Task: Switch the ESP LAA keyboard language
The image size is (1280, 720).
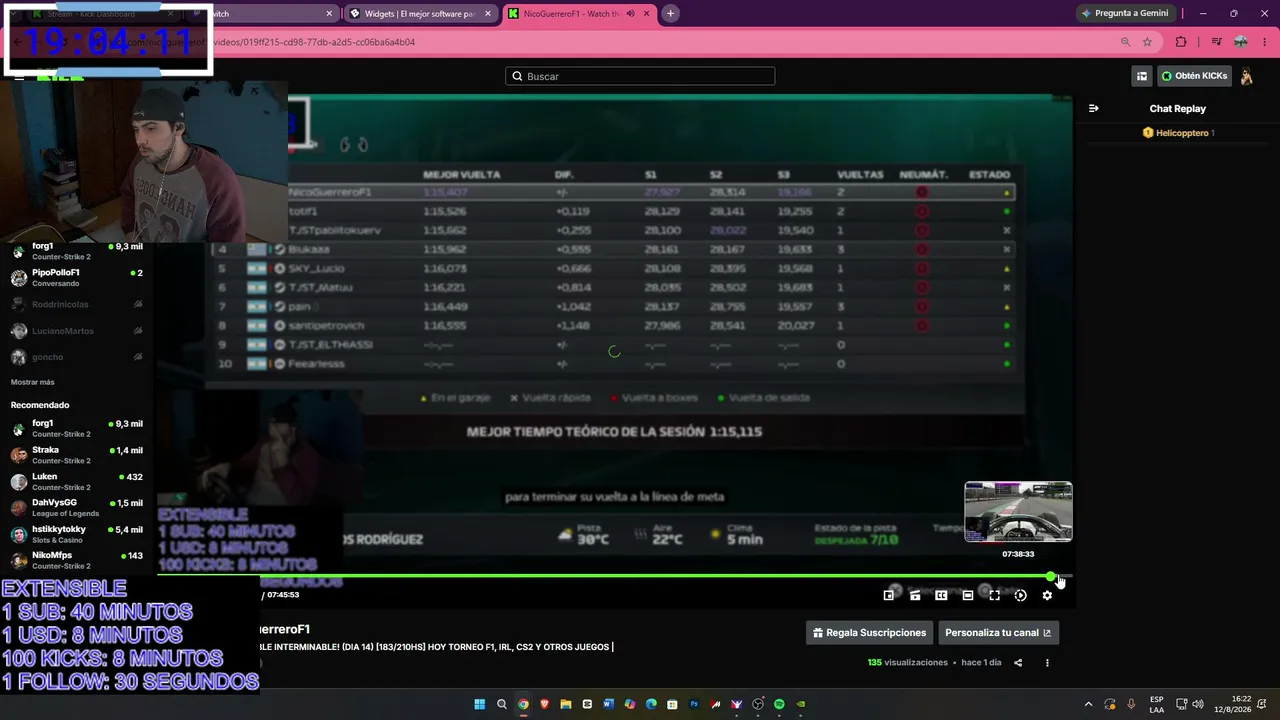Action: click(1157, 704)
